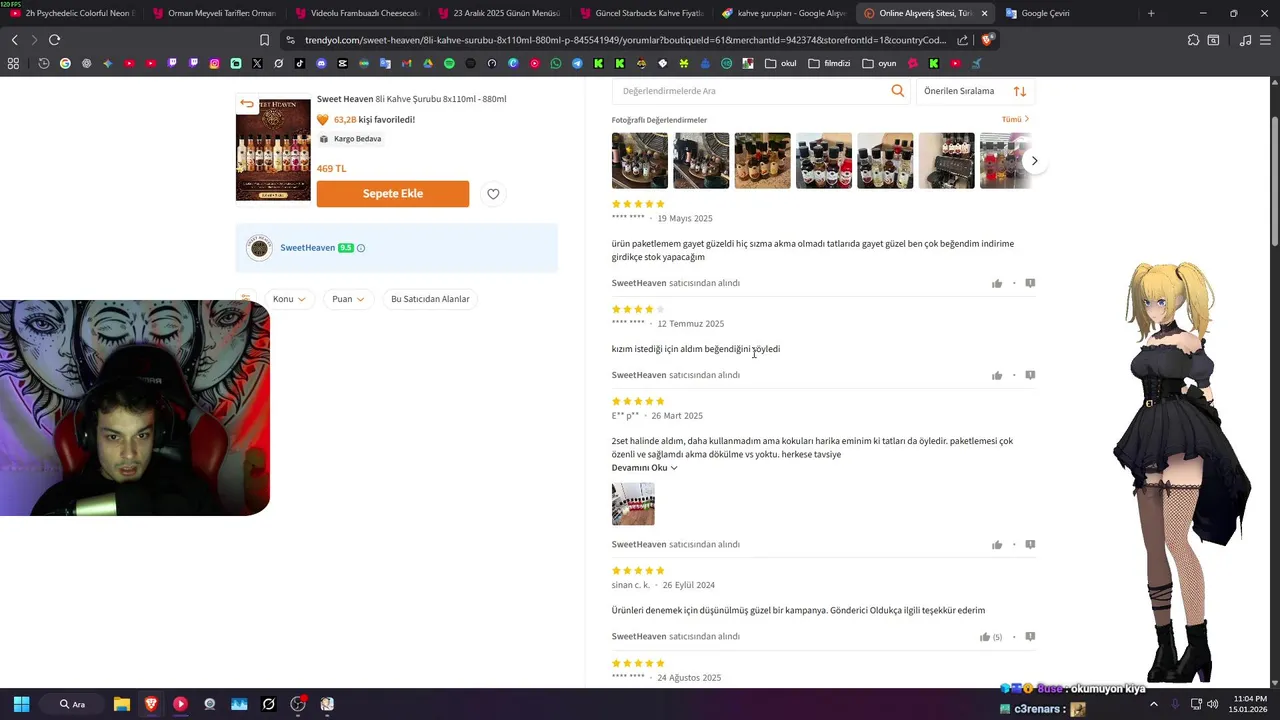Screen dimensions: 1280x720
Task: Open Brave Shields lion icon
Action: [987, 40]
